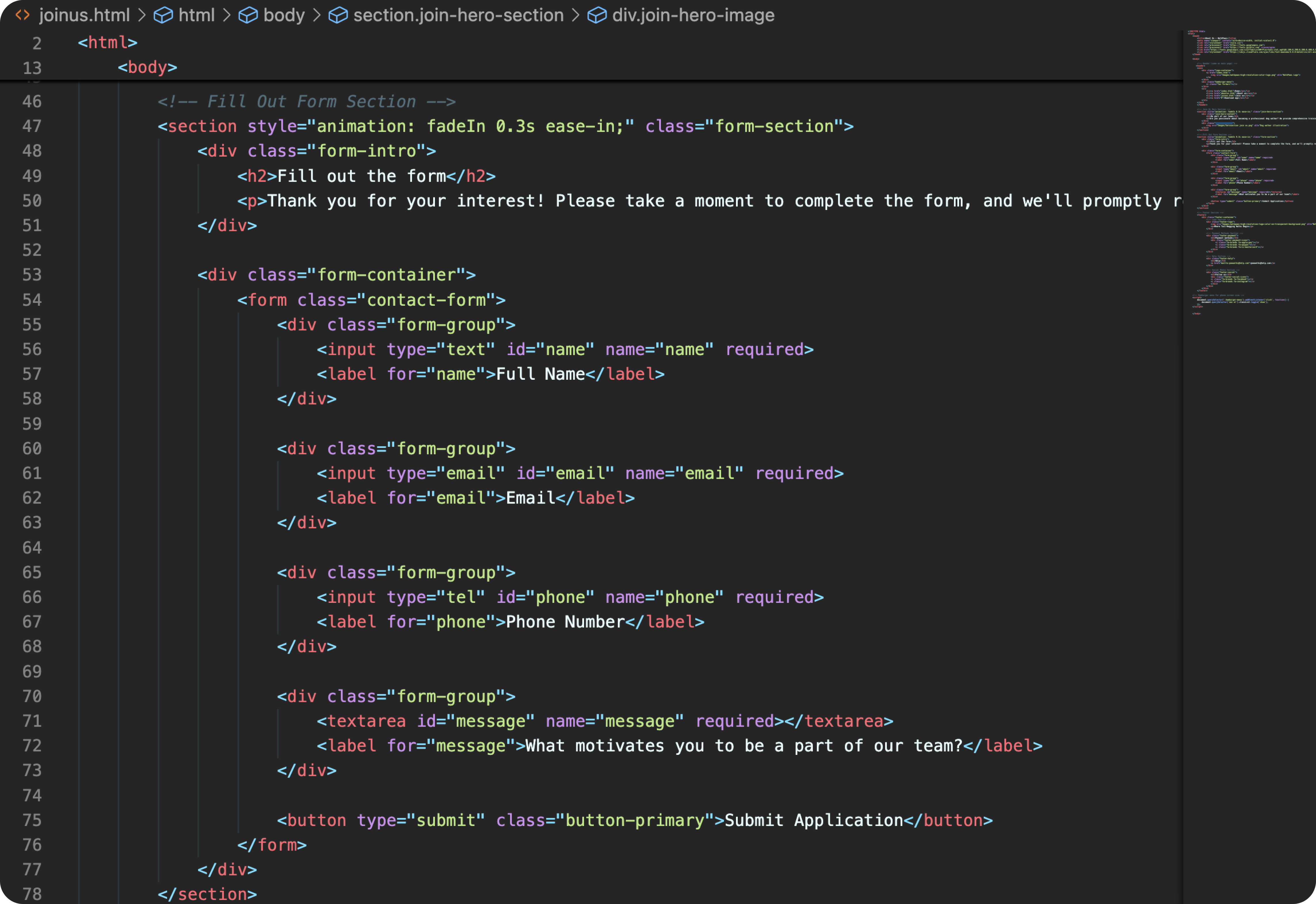Click cube icon before body breadcrumb
The width and height of the screenshot is (1316, 904).
pyautogui.click(x=248, y=15)
